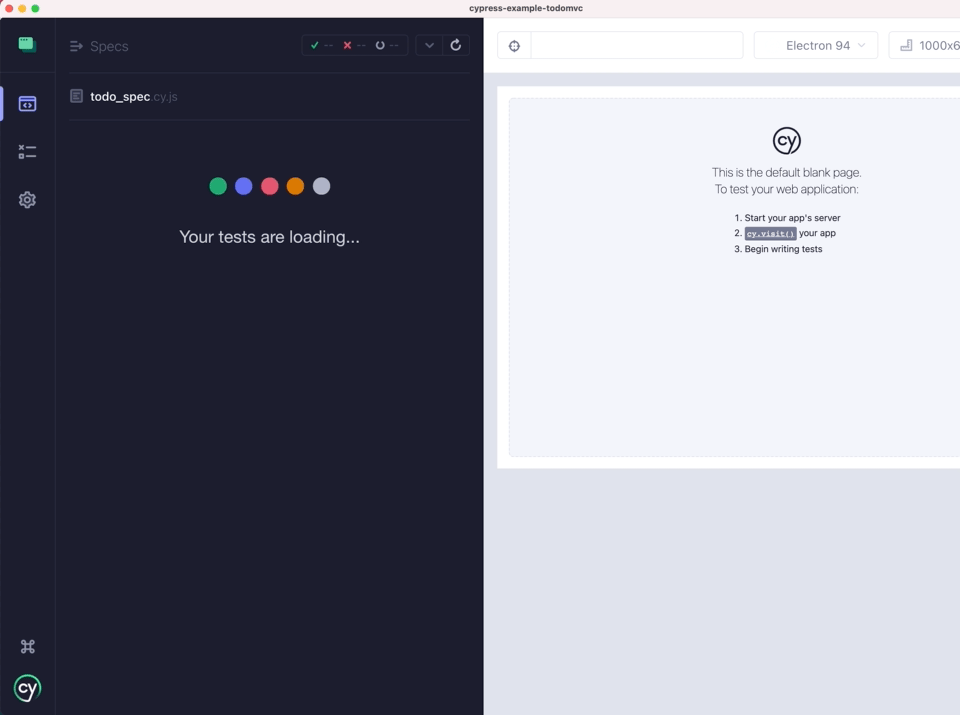Image resolution: width=960 pixels, height=715 pixels.
Task: Open the Specs view in the sidebar
Action: point(27,104)
